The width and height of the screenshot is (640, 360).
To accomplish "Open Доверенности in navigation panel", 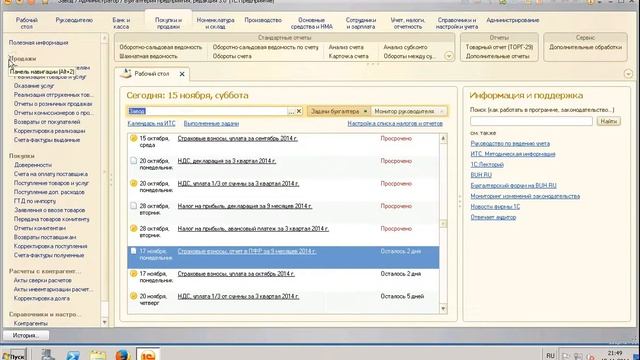I will (x=33, y=165).
